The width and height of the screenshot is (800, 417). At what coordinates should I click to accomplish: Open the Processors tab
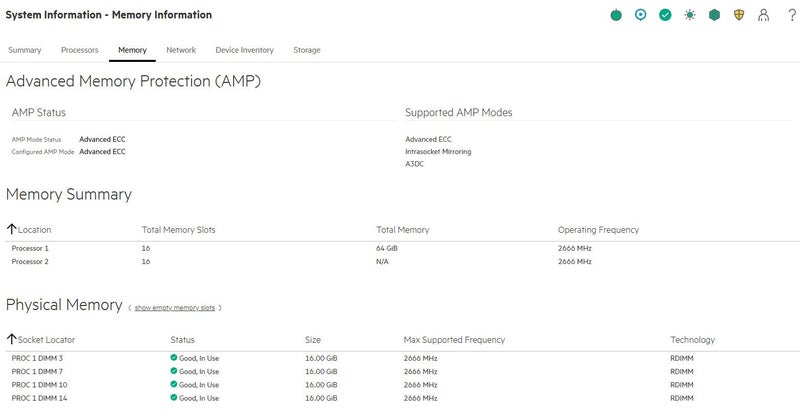click(x=80, y=50)
